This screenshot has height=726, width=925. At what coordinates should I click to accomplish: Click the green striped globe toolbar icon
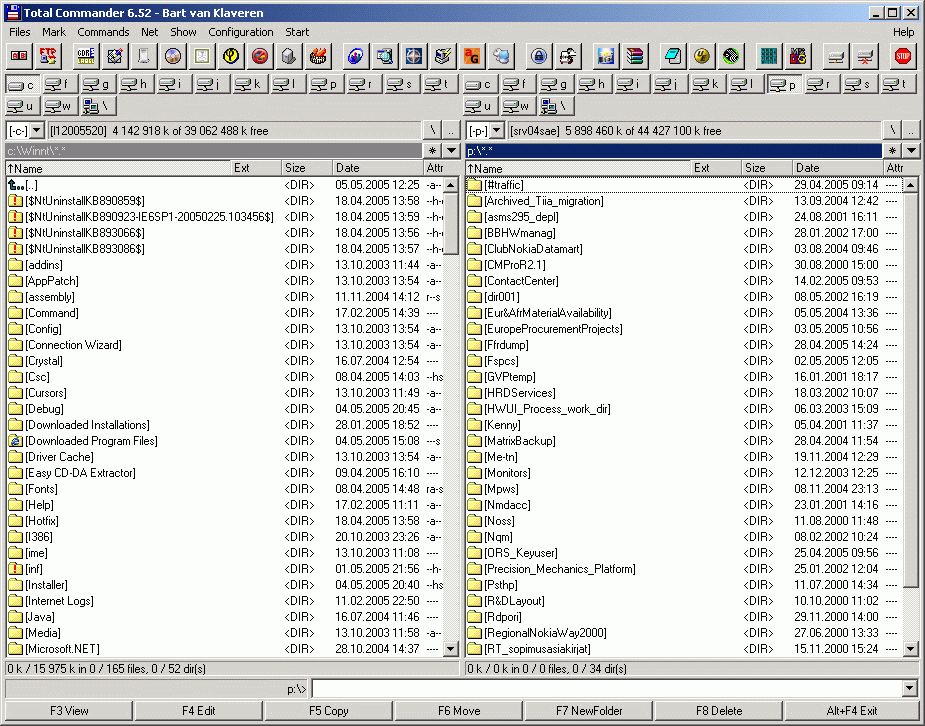pos(730,56)
